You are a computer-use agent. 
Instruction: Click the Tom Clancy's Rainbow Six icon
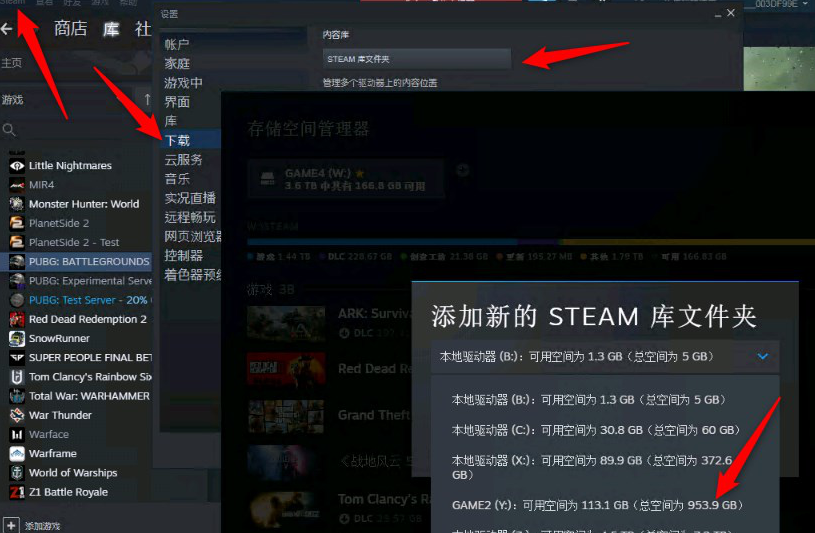17,377
